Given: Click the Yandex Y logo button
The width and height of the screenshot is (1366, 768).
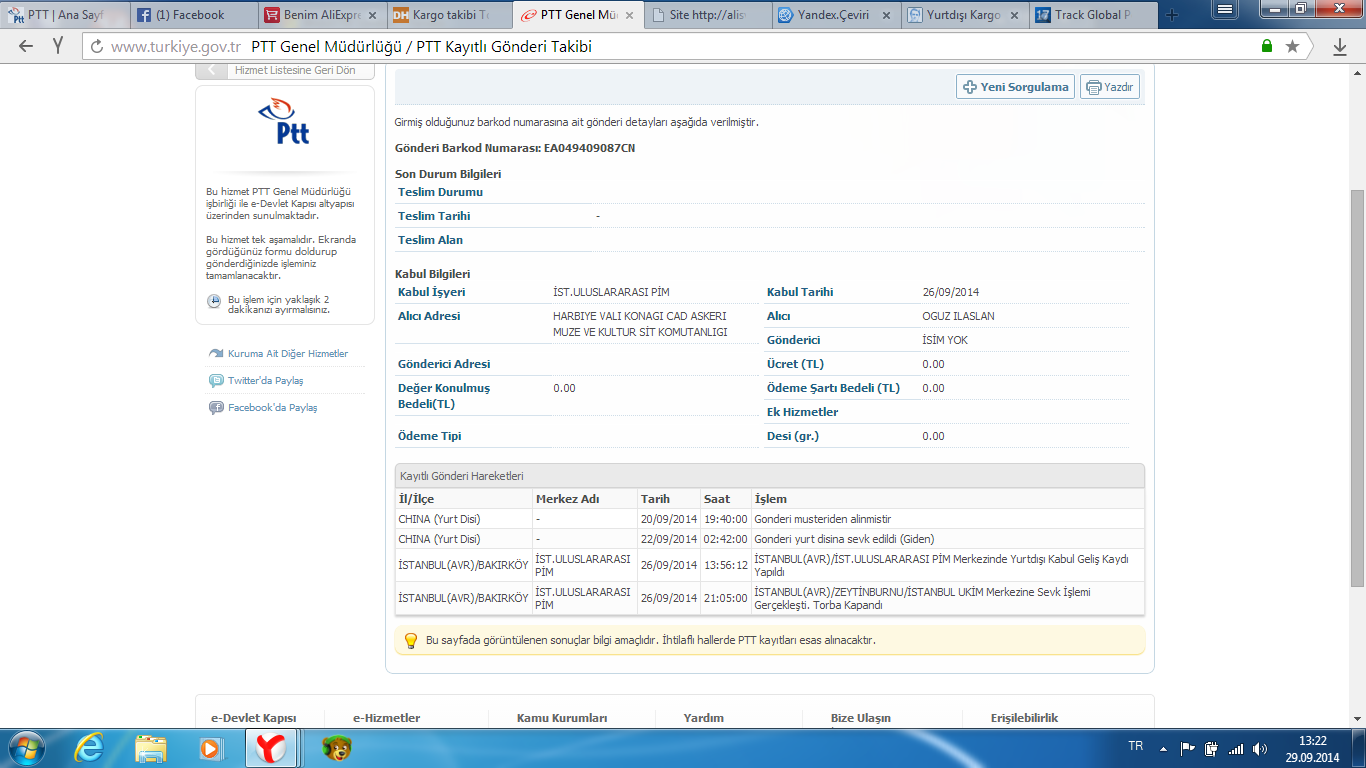Looking at the screenshot, I should pyautogui.click(x=58, y=47).
